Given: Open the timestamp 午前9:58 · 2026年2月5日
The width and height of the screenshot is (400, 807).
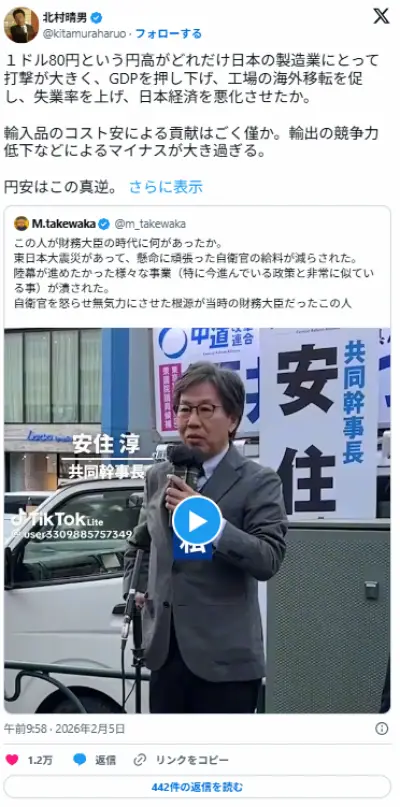Looking at the screenshot, I should [x=65, y=728].
